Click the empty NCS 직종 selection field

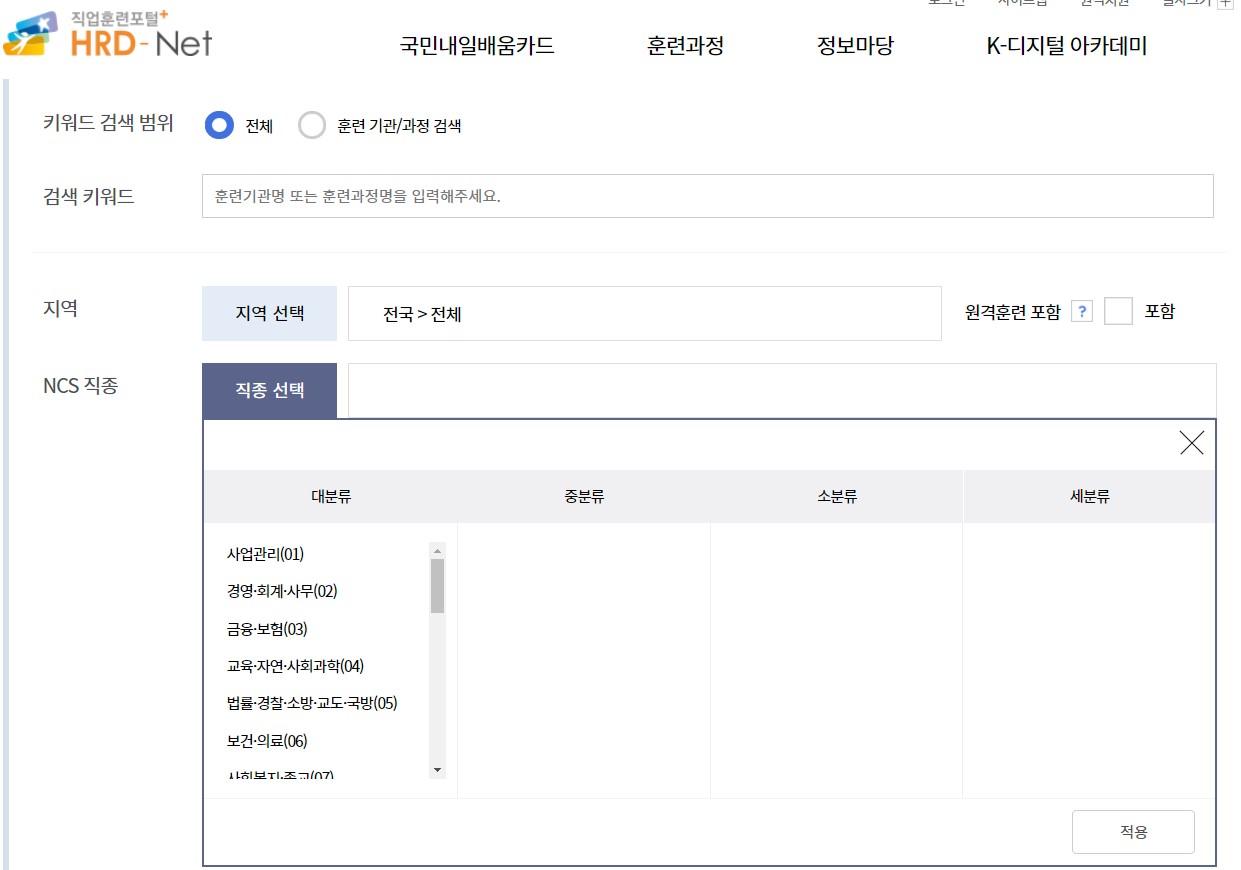(782, 391)
